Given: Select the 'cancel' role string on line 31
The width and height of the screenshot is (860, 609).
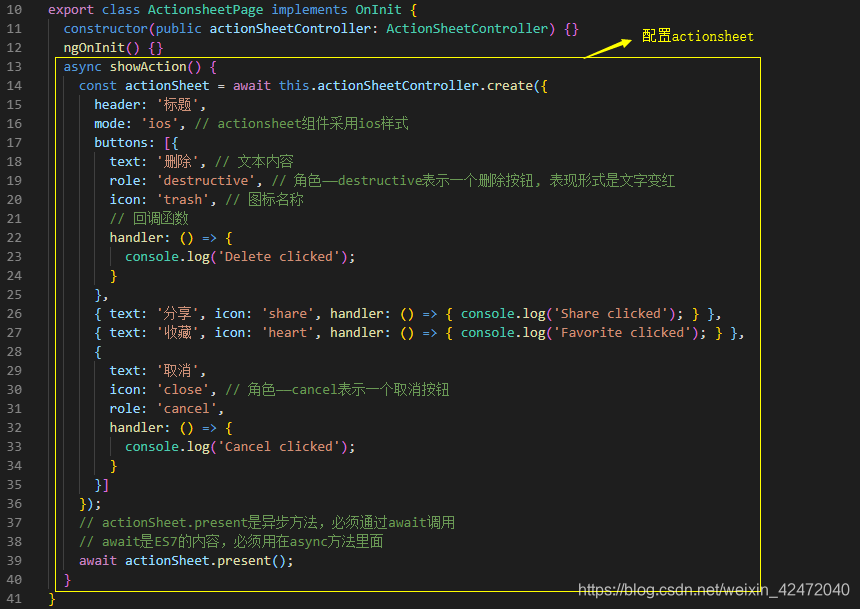Looking at the screenshot, I should tap(187, 408).
